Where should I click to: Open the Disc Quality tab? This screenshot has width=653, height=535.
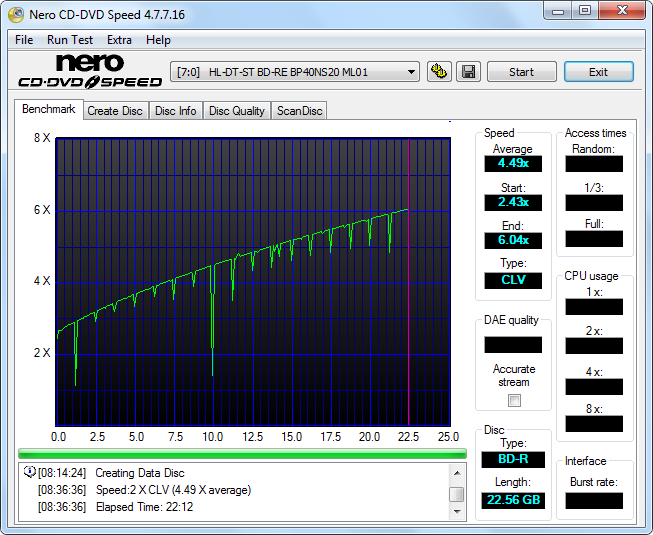click(x=237, y=111)
